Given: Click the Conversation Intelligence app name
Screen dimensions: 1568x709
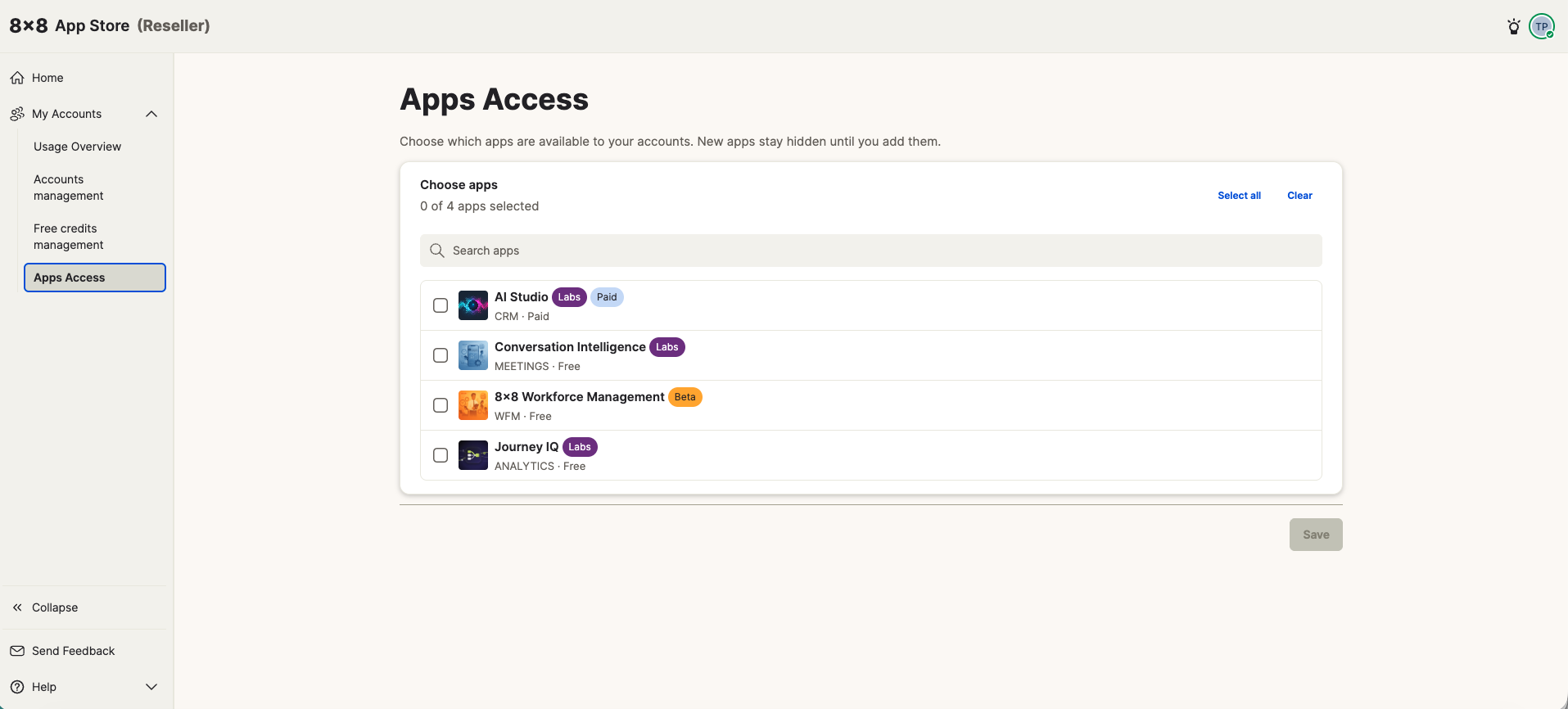Looking at the screenshot, I should click(570, 347).
